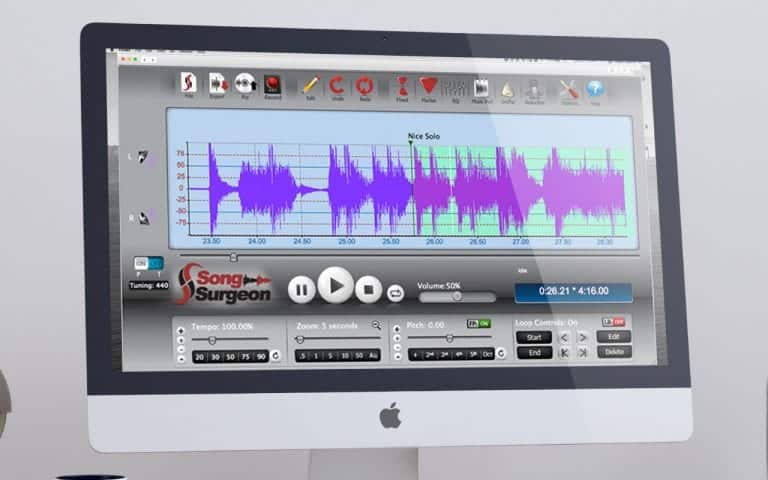Add a Marker with the red triangle icon
Screen dimensions: 768x480
pos(429,87)
